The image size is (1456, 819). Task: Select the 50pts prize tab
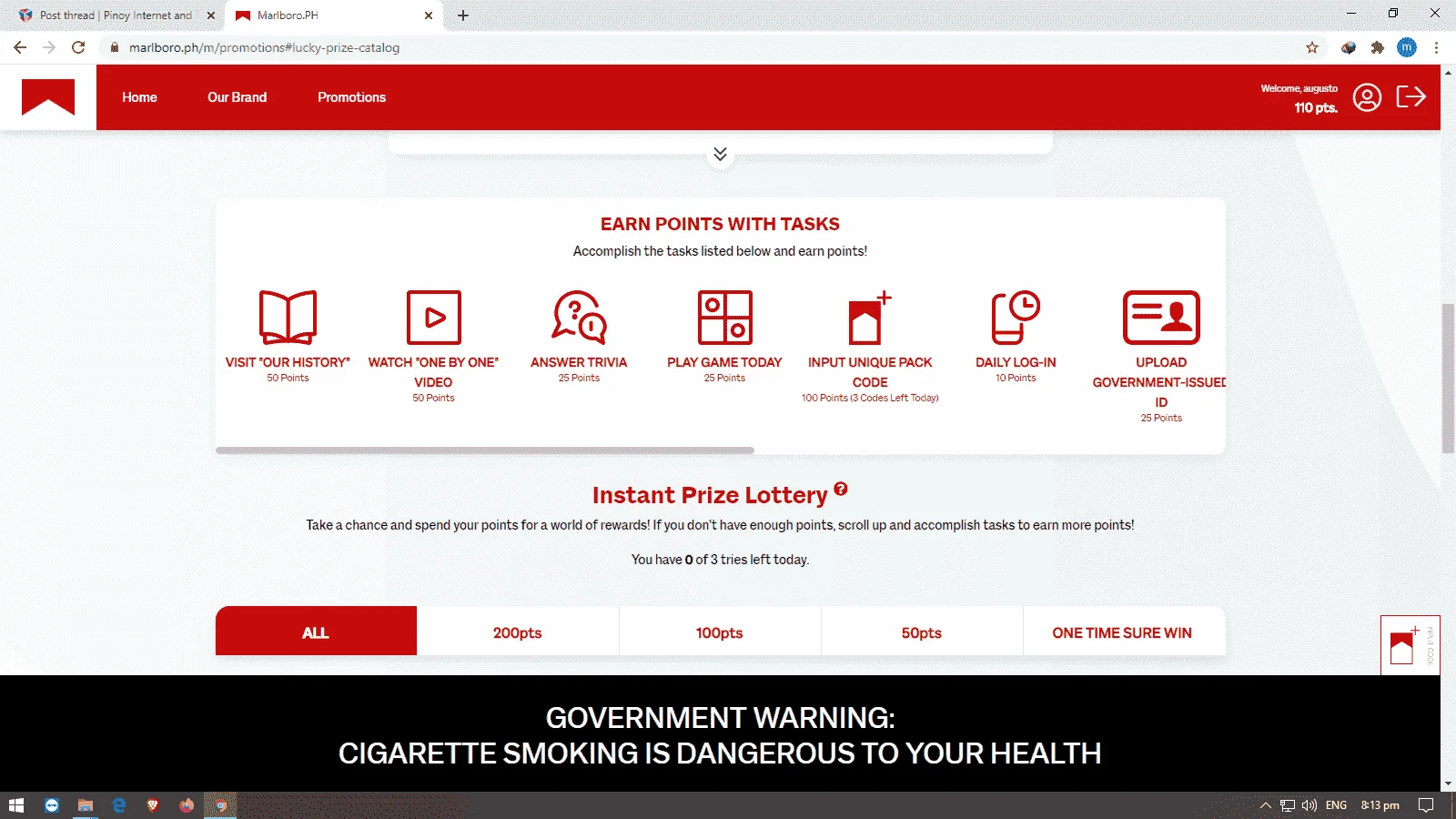coord(922,632)
